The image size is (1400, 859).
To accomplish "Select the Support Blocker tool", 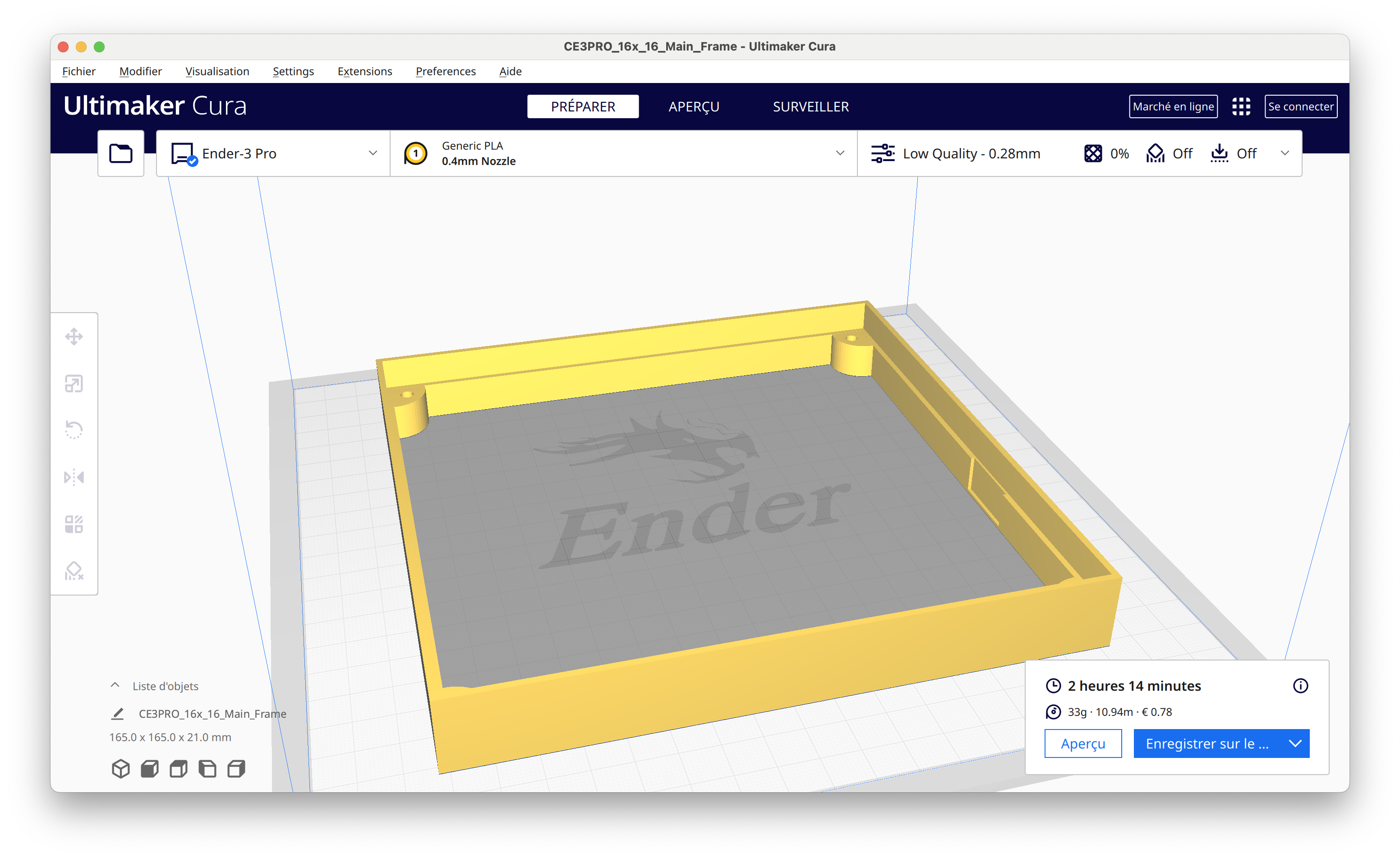I will [74, 571].
